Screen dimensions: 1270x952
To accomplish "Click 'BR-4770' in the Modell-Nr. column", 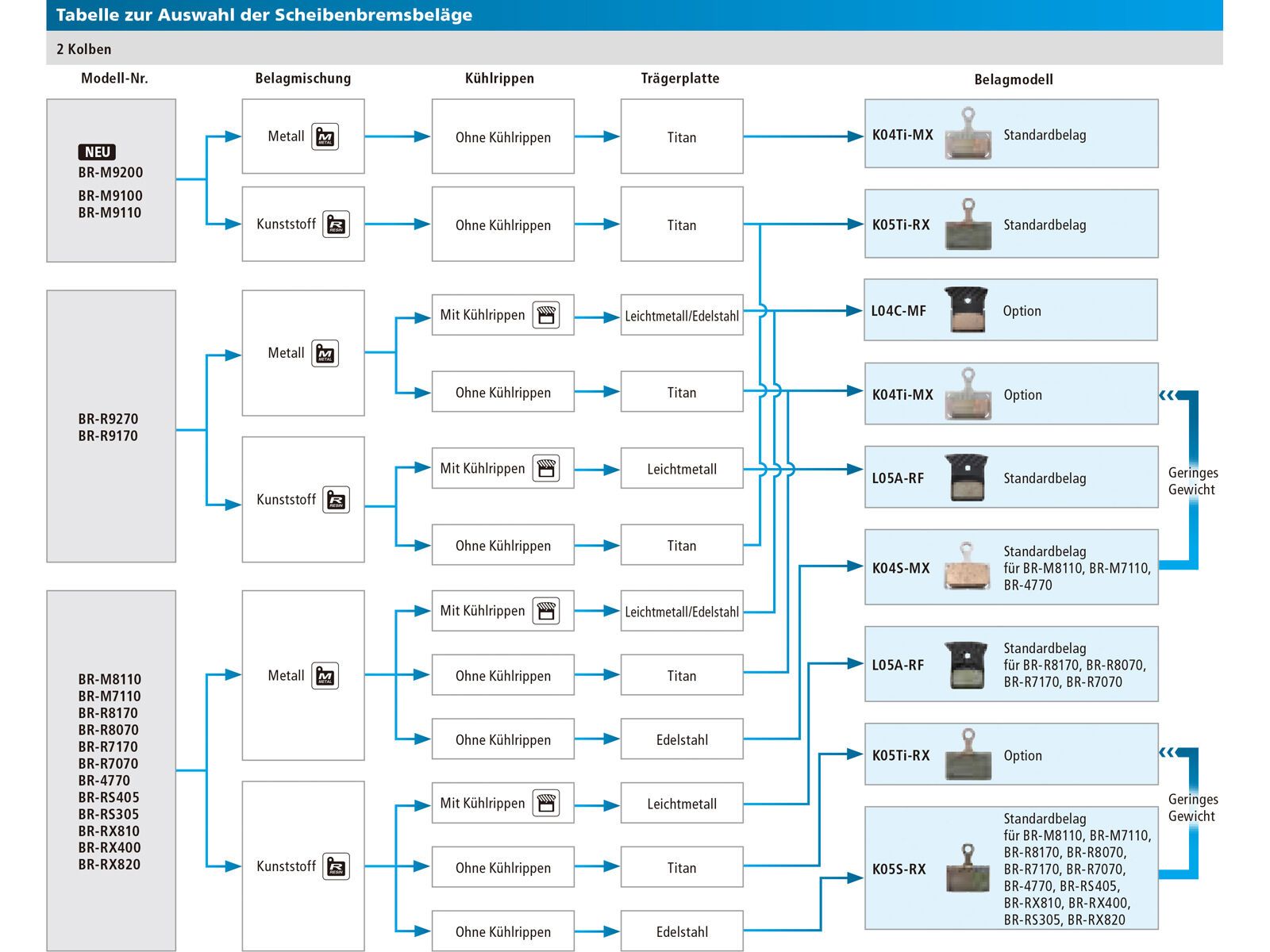I will pyautogui.click(x=104, y=780).
